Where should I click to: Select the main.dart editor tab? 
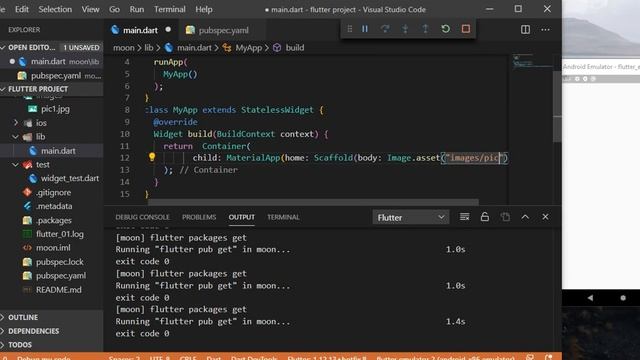point(141,30)
